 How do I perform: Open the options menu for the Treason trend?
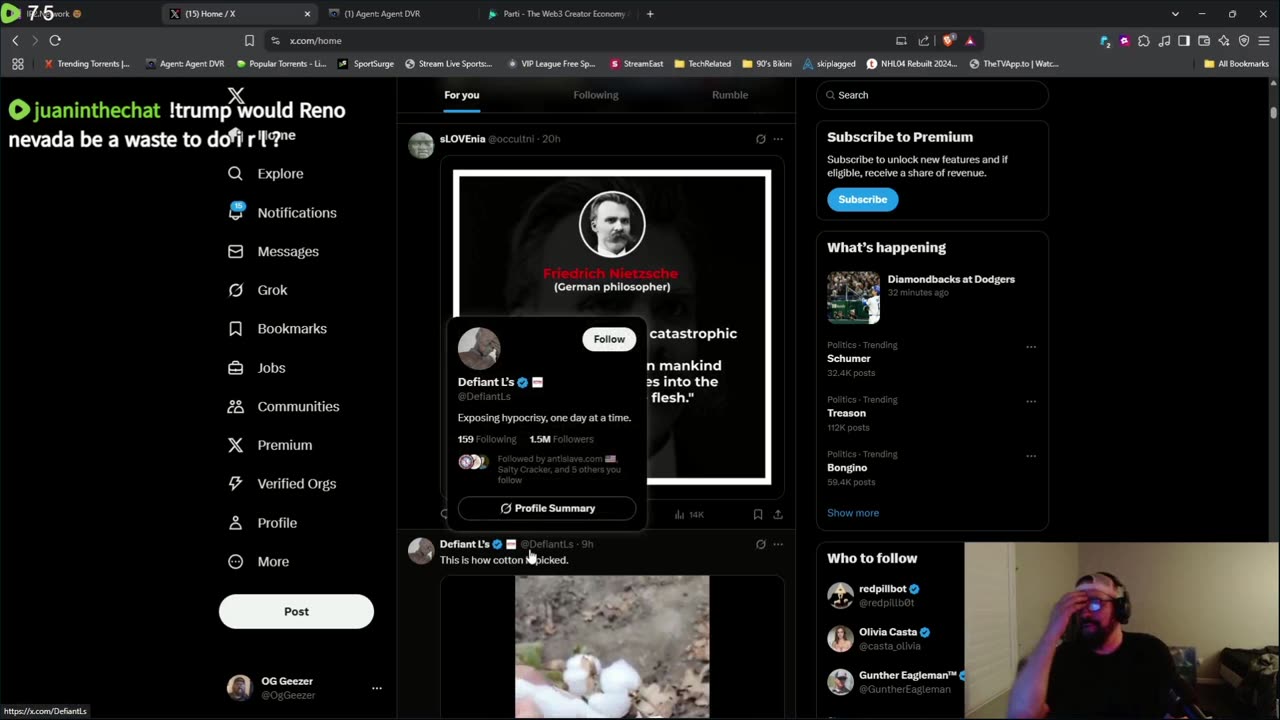1031,402
